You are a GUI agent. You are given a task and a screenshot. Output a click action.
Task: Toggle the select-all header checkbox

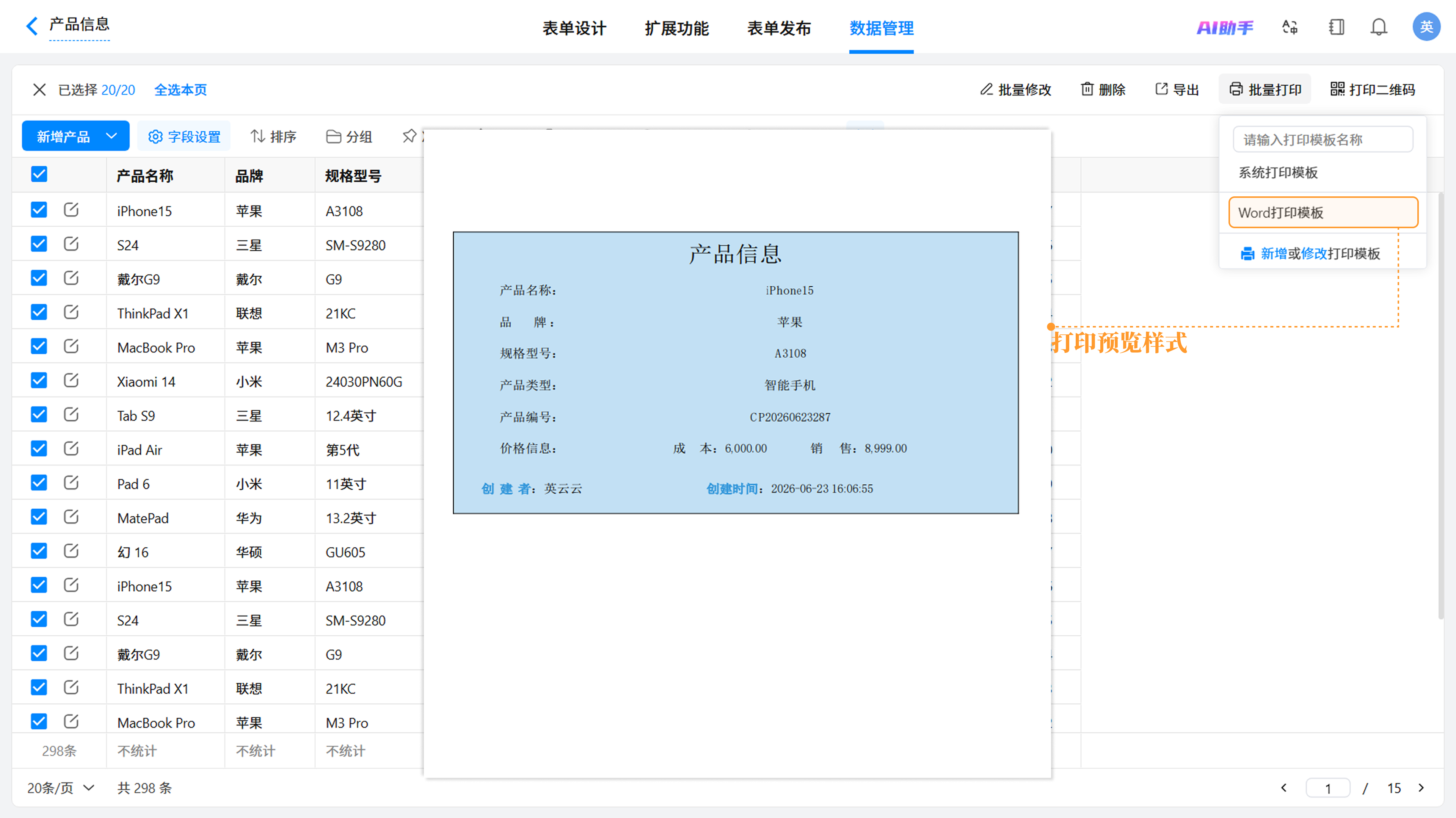(39, 175)
